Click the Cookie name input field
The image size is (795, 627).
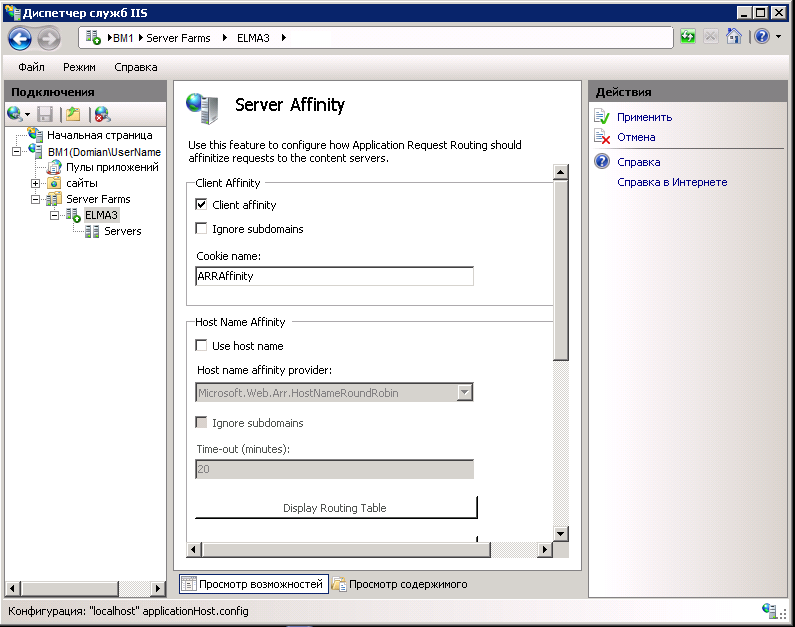(x=334, y=277)
